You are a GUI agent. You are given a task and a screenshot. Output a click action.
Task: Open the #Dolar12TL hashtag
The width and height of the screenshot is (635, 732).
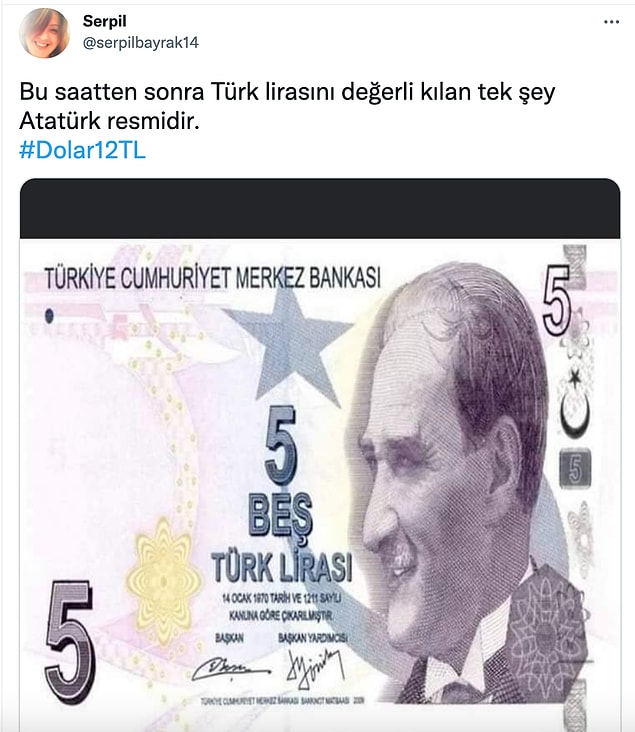pyautogui.click(x=83, y=150)
